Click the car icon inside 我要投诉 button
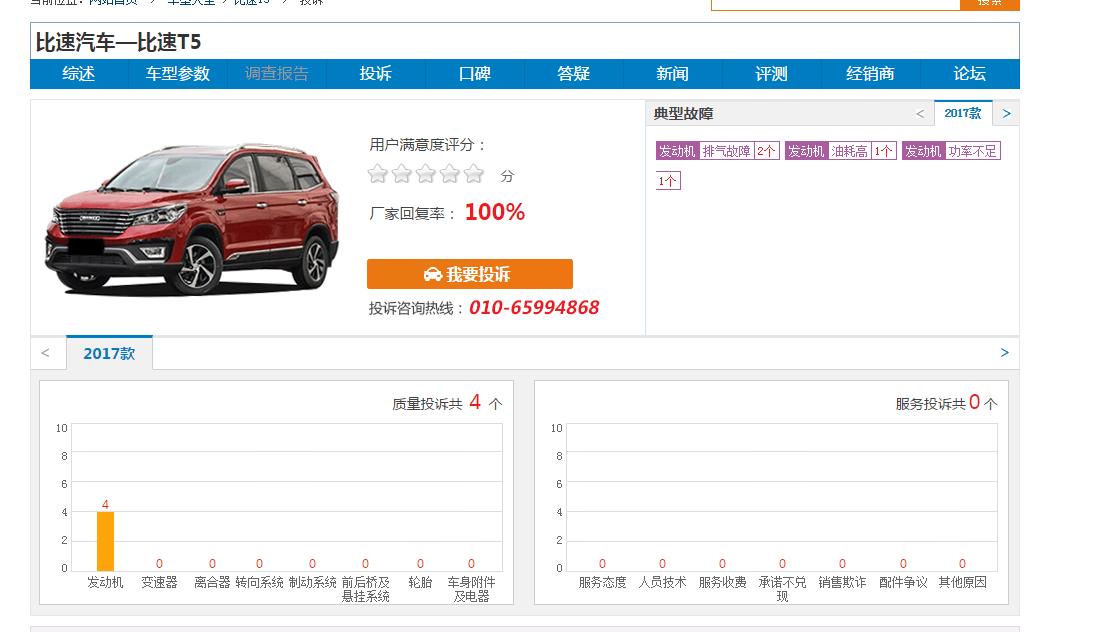This screenshot has height=632, width=1105. coord(432,273)
